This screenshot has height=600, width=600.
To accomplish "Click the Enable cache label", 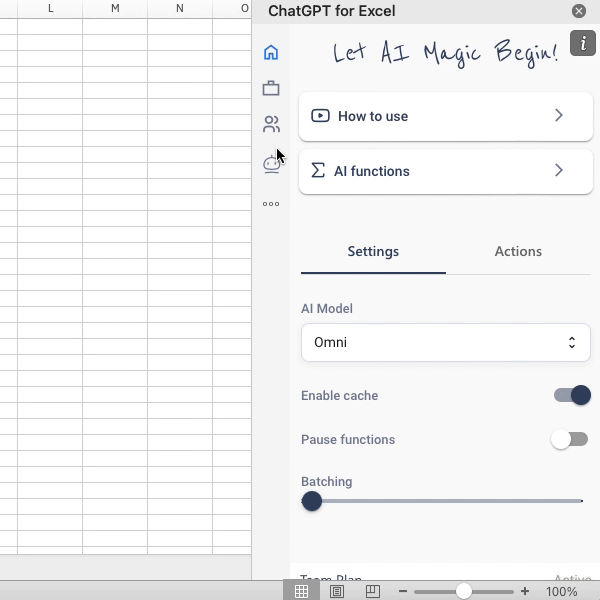I will (x=339, y=395).
